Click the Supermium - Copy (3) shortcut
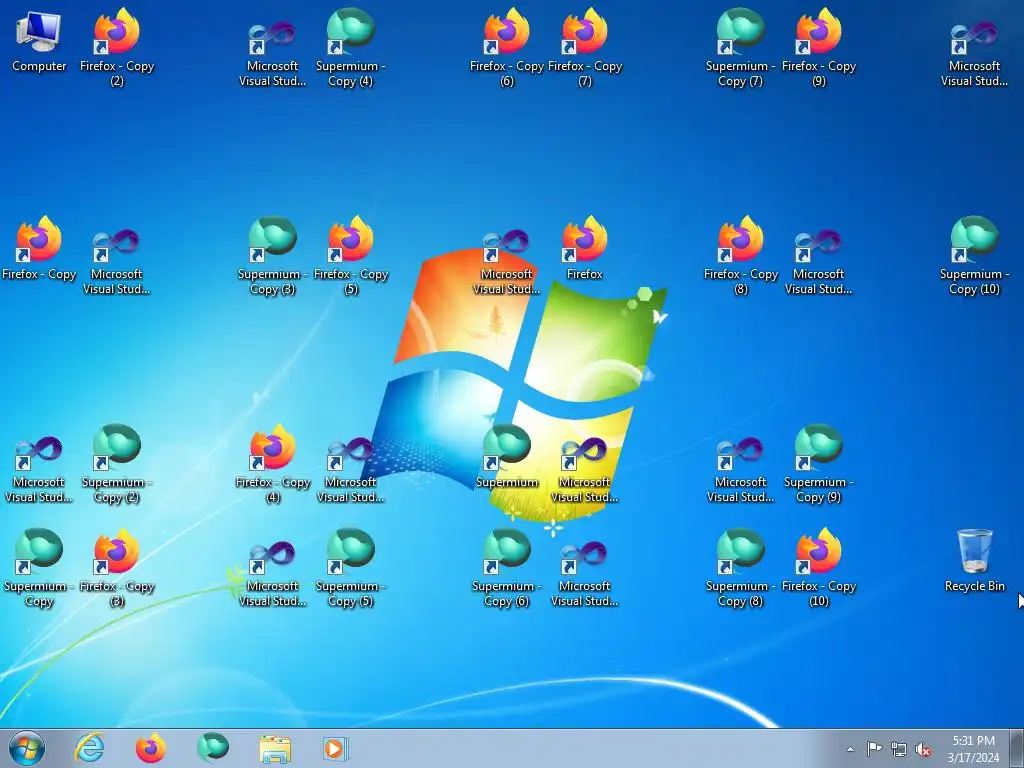Viewport: 1024px width, 768px height. click(x=272, y=256)
